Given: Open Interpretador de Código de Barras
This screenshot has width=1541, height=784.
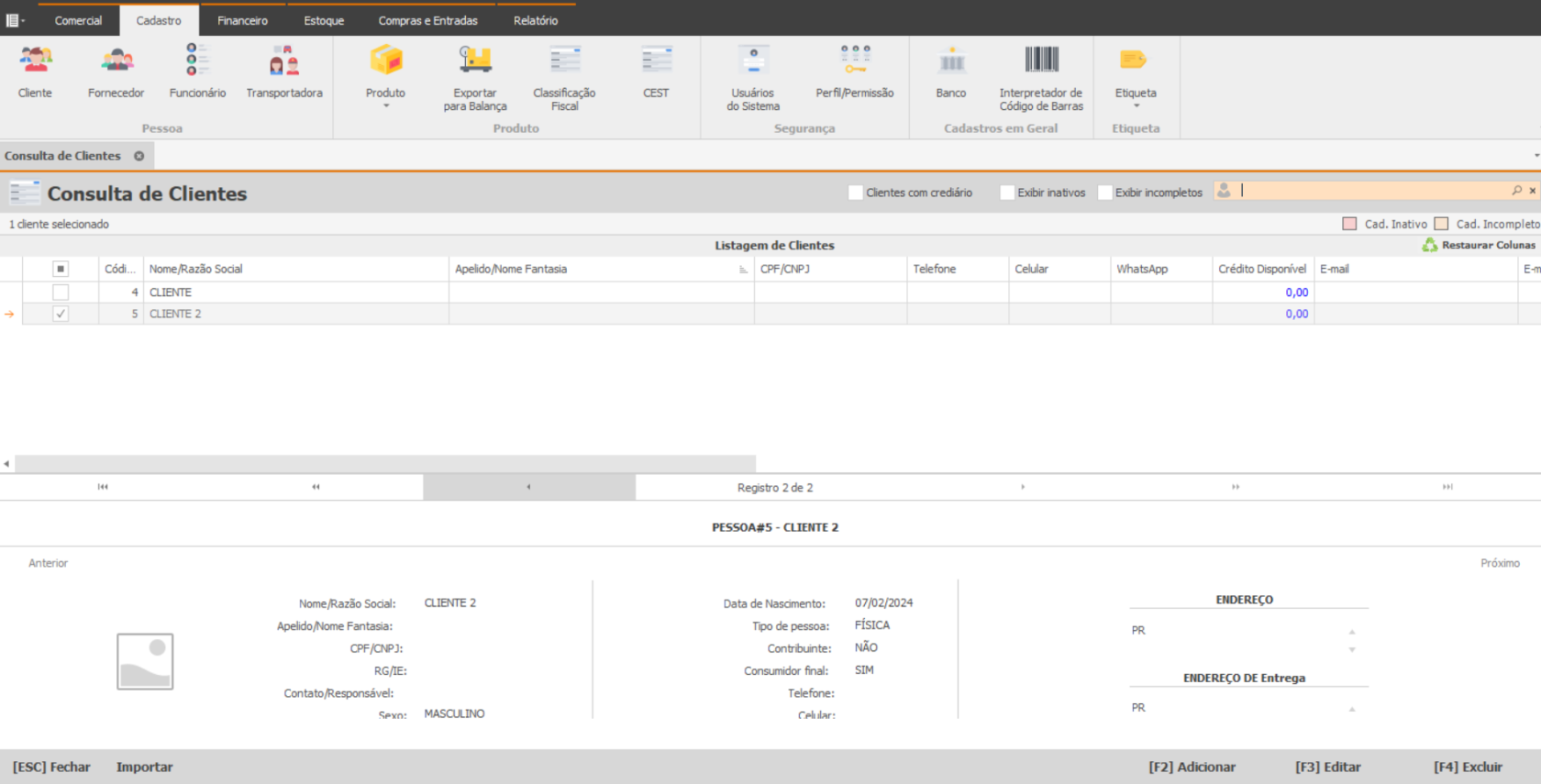Looking at the screenshot, I should coord(1041,61).
